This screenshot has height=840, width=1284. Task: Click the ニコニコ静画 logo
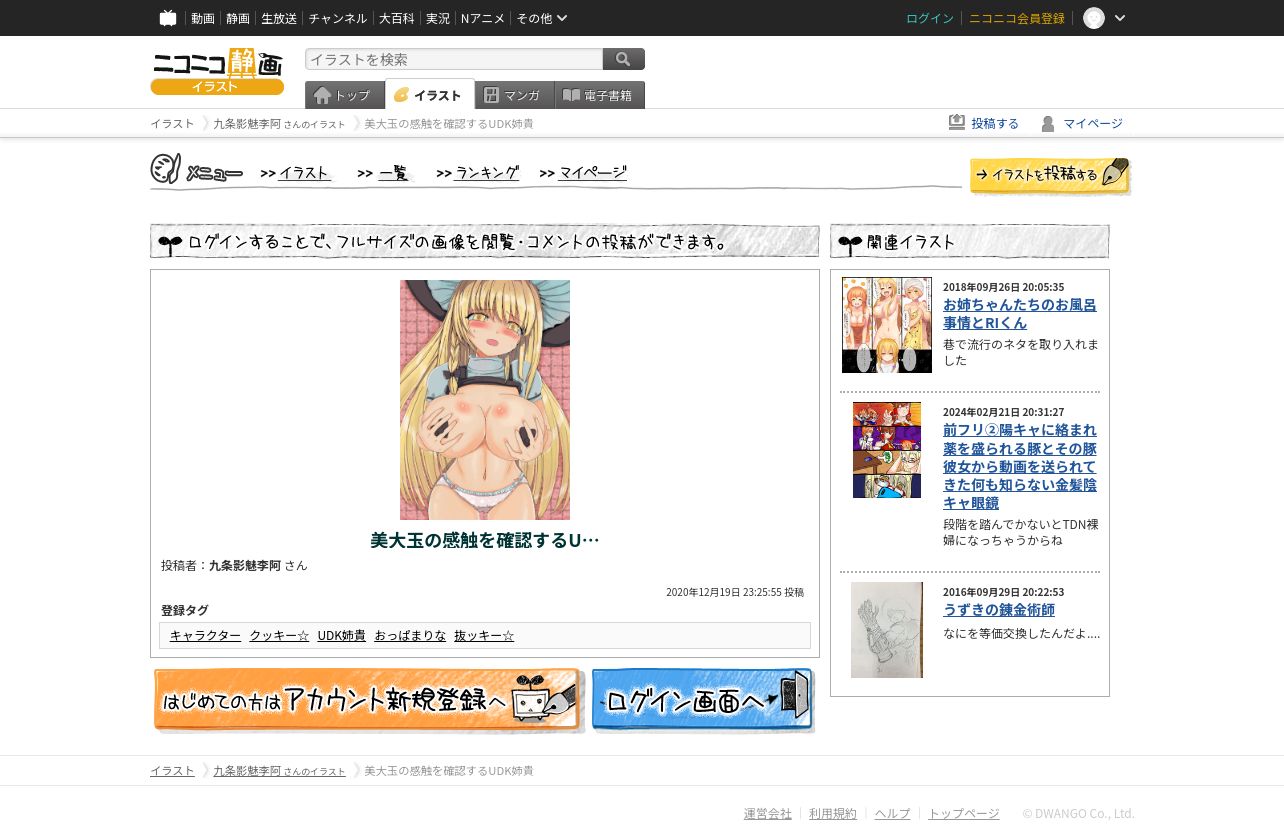tap(217, 71)
